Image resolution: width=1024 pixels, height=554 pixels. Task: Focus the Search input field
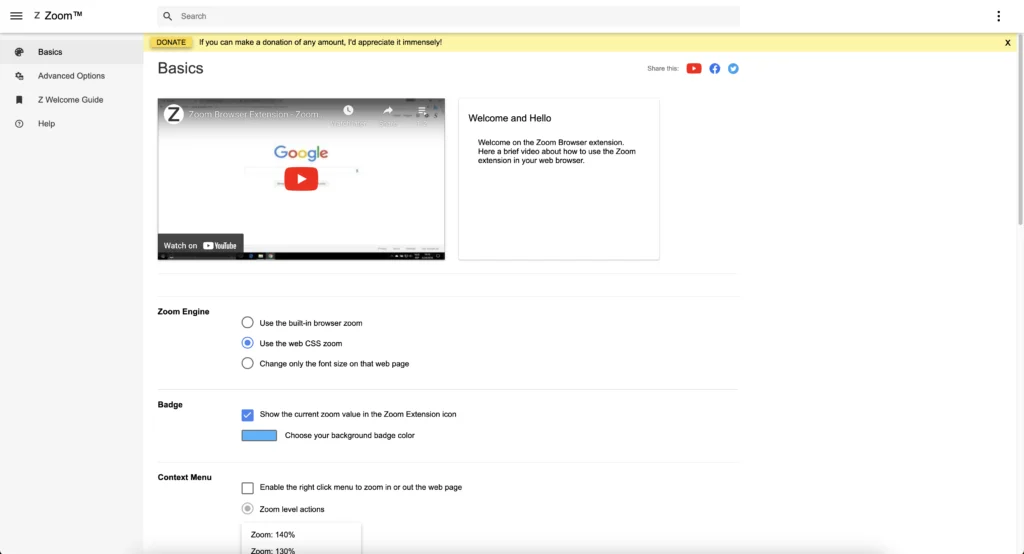click(x=448, y=16)
